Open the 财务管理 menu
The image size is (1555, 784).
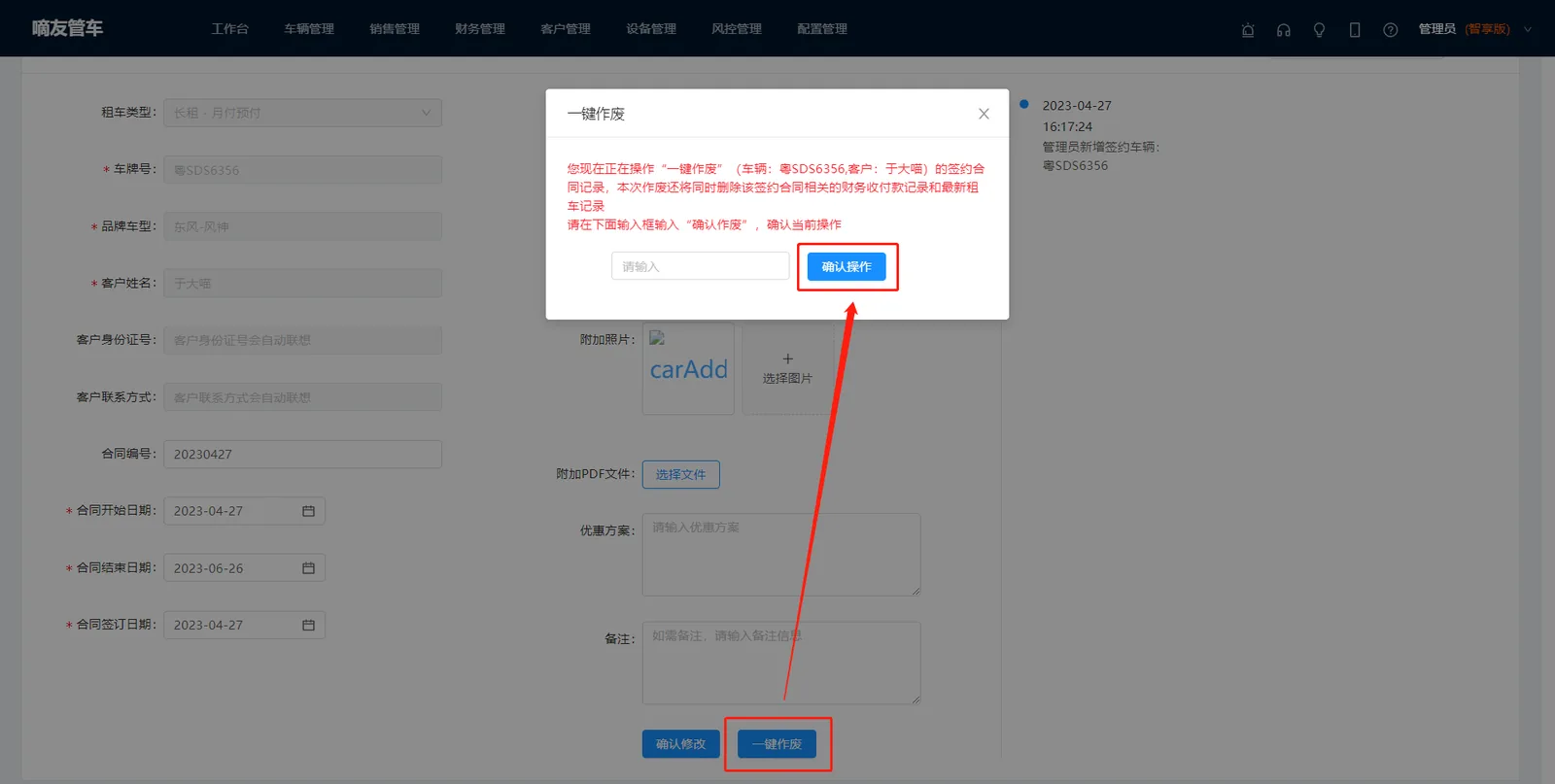[480, 29]
